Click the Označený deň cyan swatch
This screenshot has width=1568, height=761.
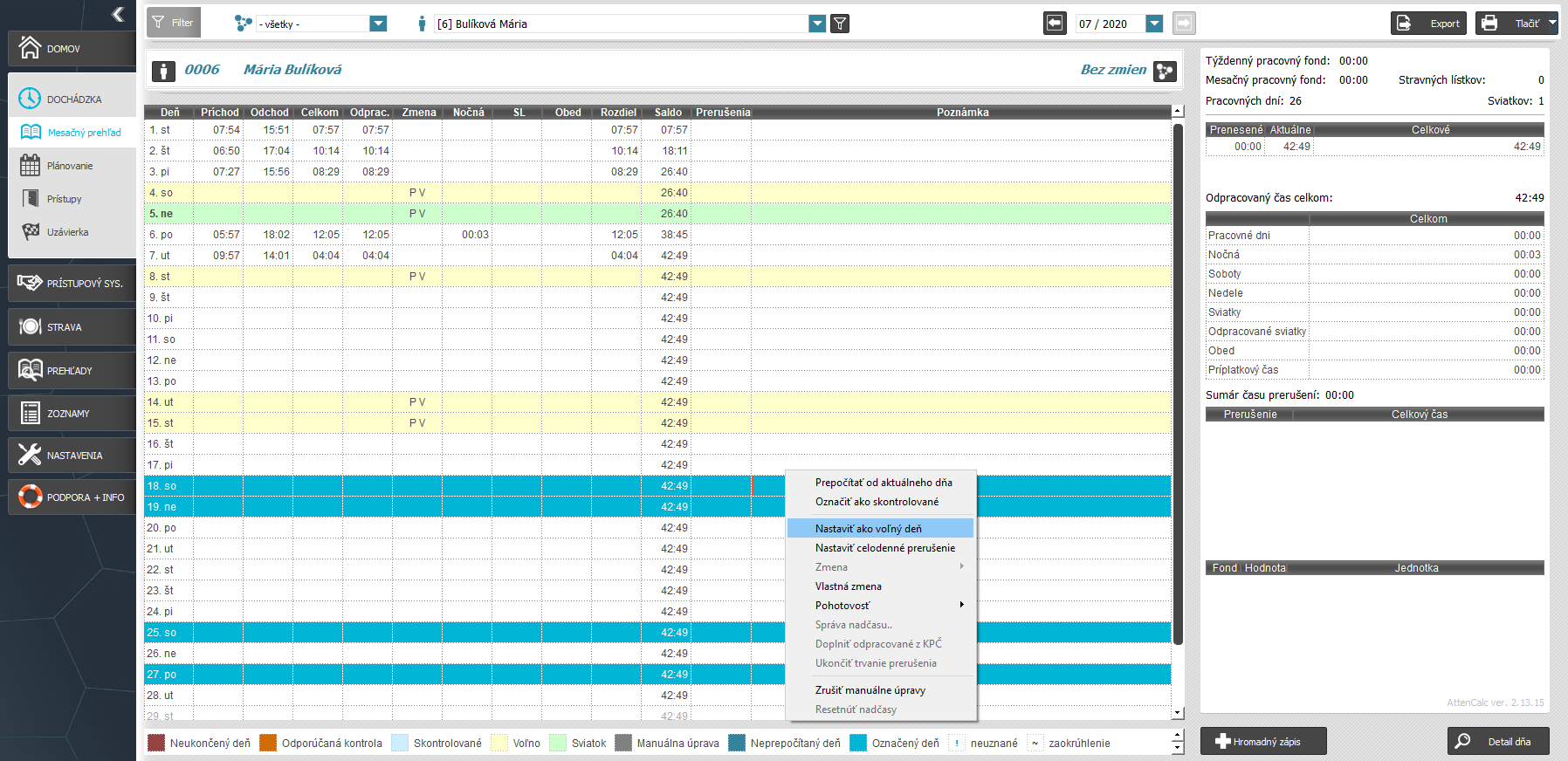point(858,743)
